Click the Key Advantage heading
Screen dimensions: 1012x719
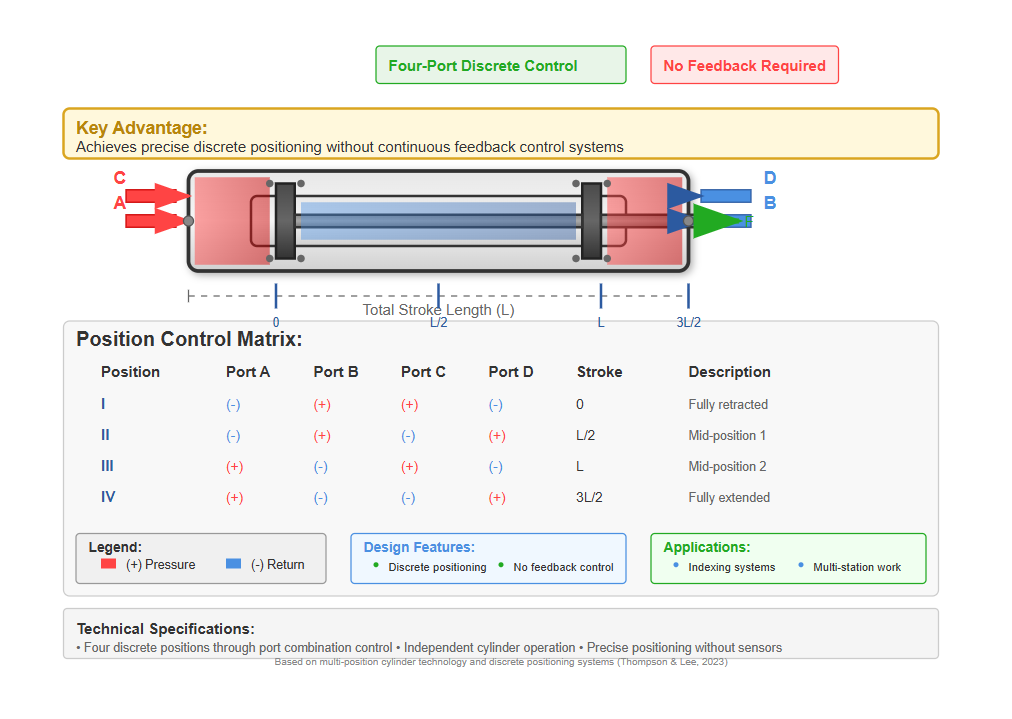[142, 128]
